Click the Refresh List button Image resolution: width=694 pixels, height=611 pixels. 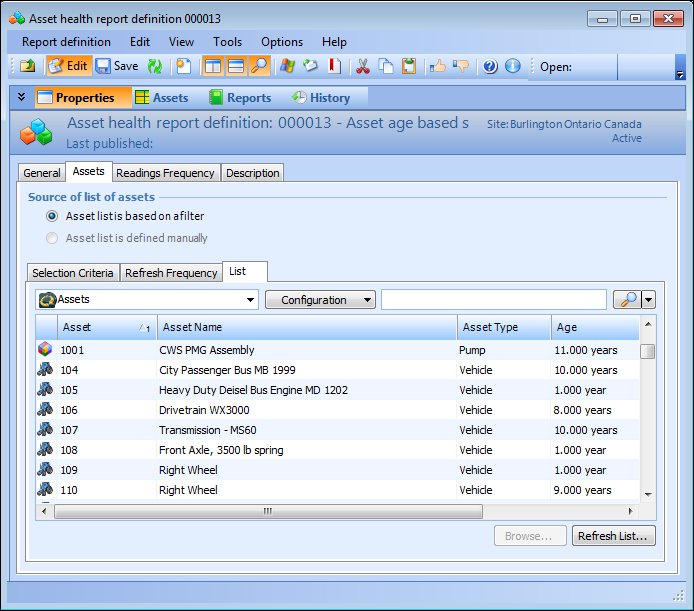pos(614,536)
